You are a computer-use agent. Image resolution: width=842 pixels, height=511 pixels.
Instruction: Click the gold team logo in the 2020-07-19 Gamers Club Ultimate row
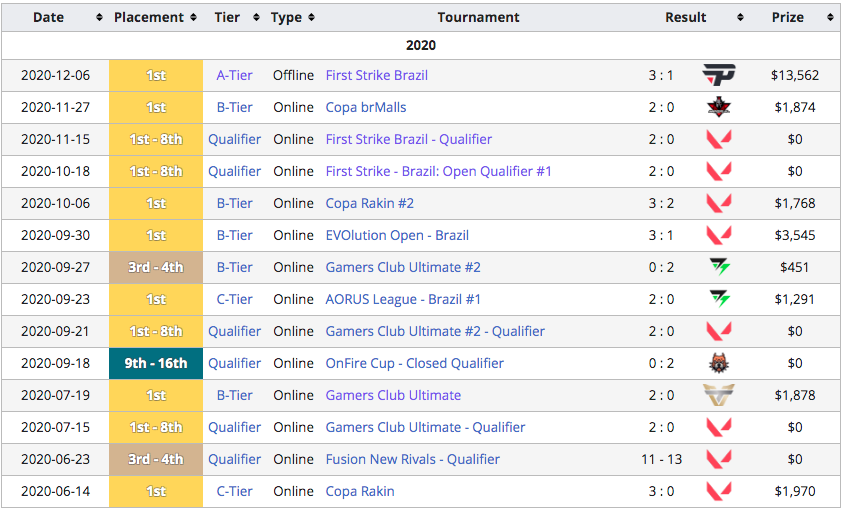pyautogui.click(x=718, y=395)
